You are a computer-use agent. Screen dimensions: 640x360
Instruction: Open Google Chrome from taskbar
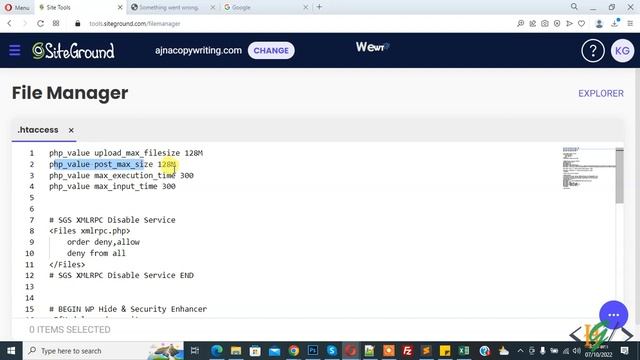tap(293, 351)
